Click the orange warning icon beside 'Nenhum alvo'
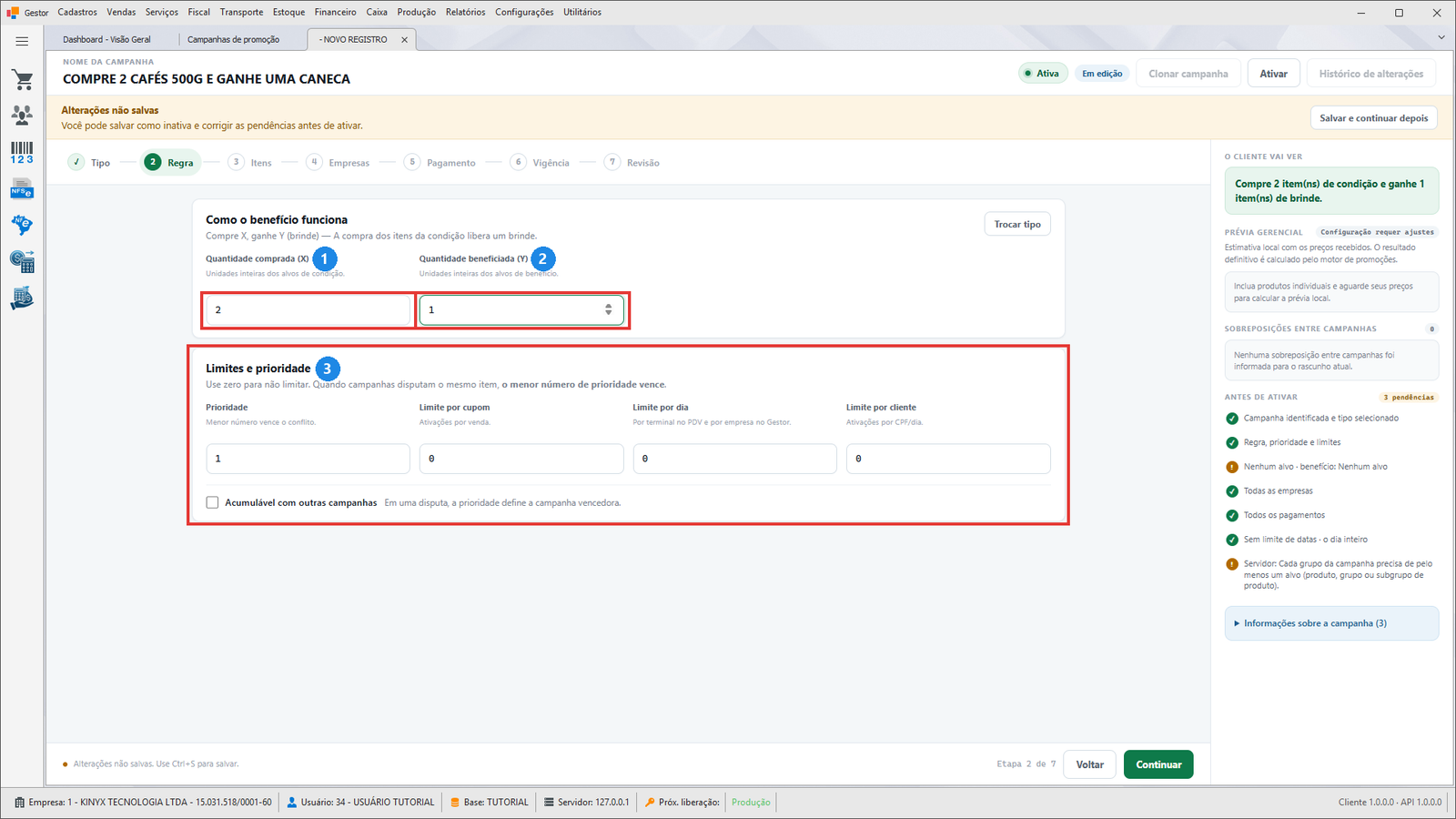The image size is (1456, 819). pyautogui.click(x=1232, y=467)
